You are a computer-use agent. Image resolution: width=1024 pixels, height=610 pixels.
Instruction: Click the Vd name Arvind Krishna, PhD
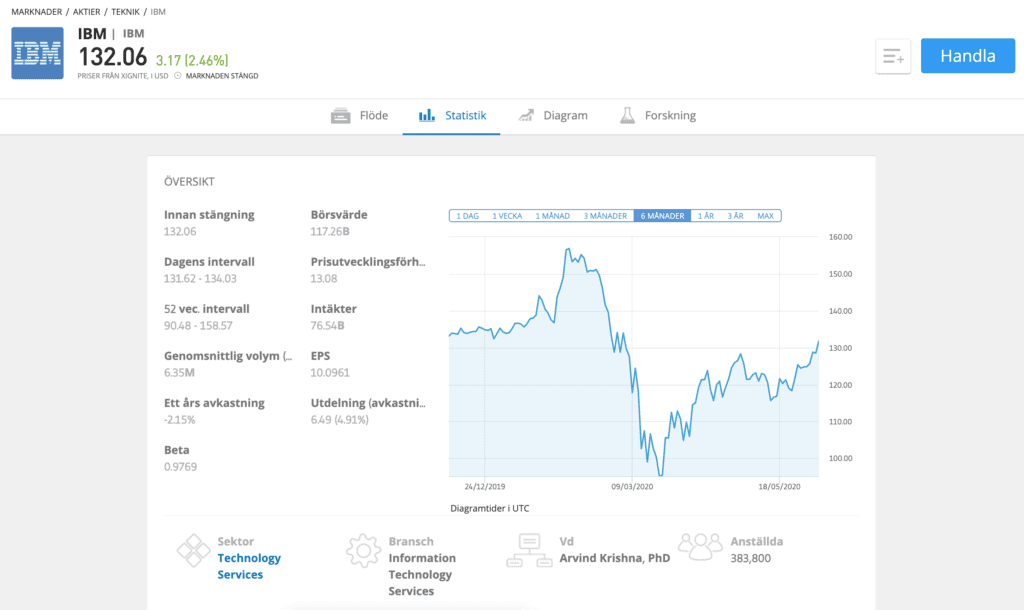pyautogui.click(x=615, y=558)
